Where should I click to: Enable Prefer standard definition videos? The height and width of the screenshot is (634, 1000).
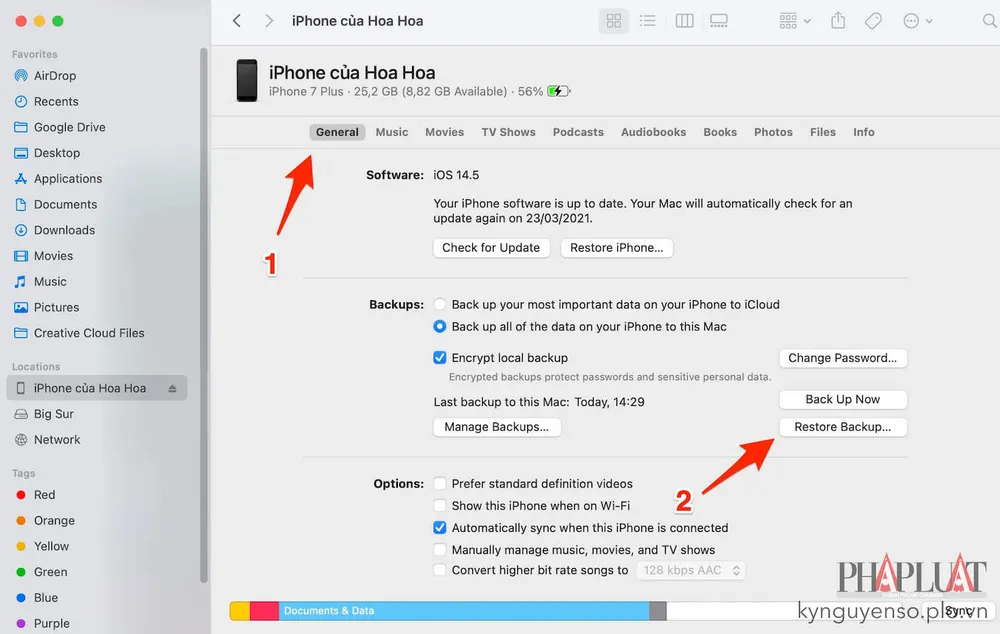(439, 483)
